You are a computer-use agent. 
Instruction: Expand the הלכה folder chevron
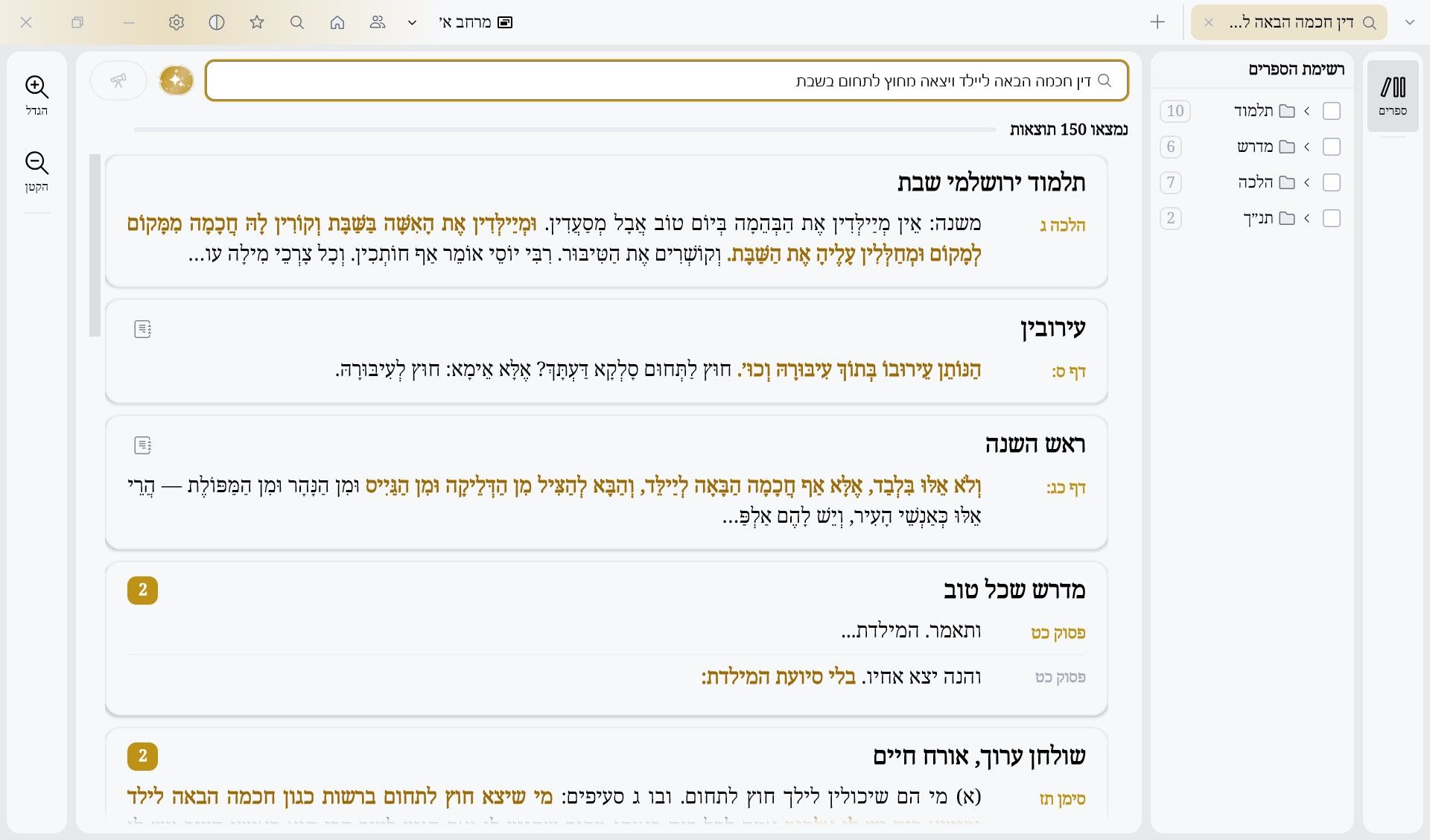1306,182
